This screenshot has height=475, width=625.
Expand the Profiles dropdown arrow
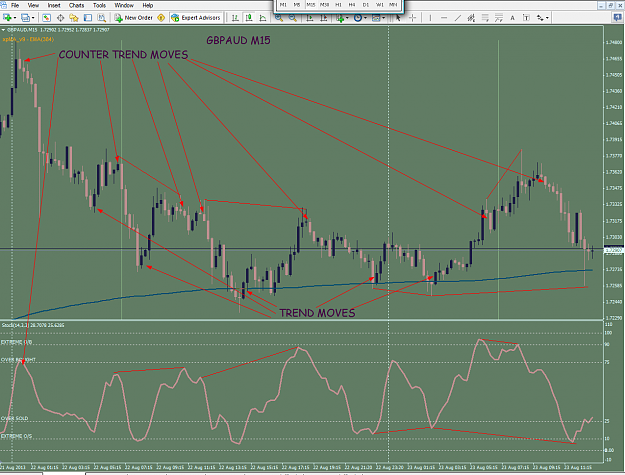point(33,18)
